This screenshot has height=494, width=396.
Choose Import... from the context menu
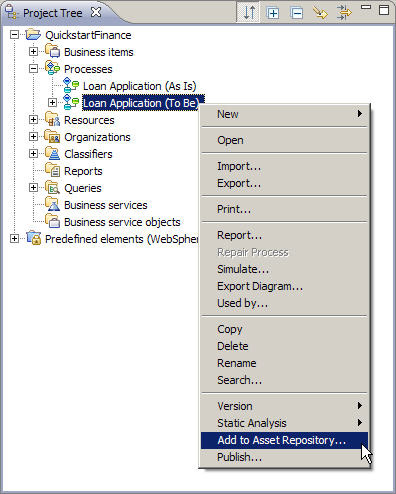[284, 166]
